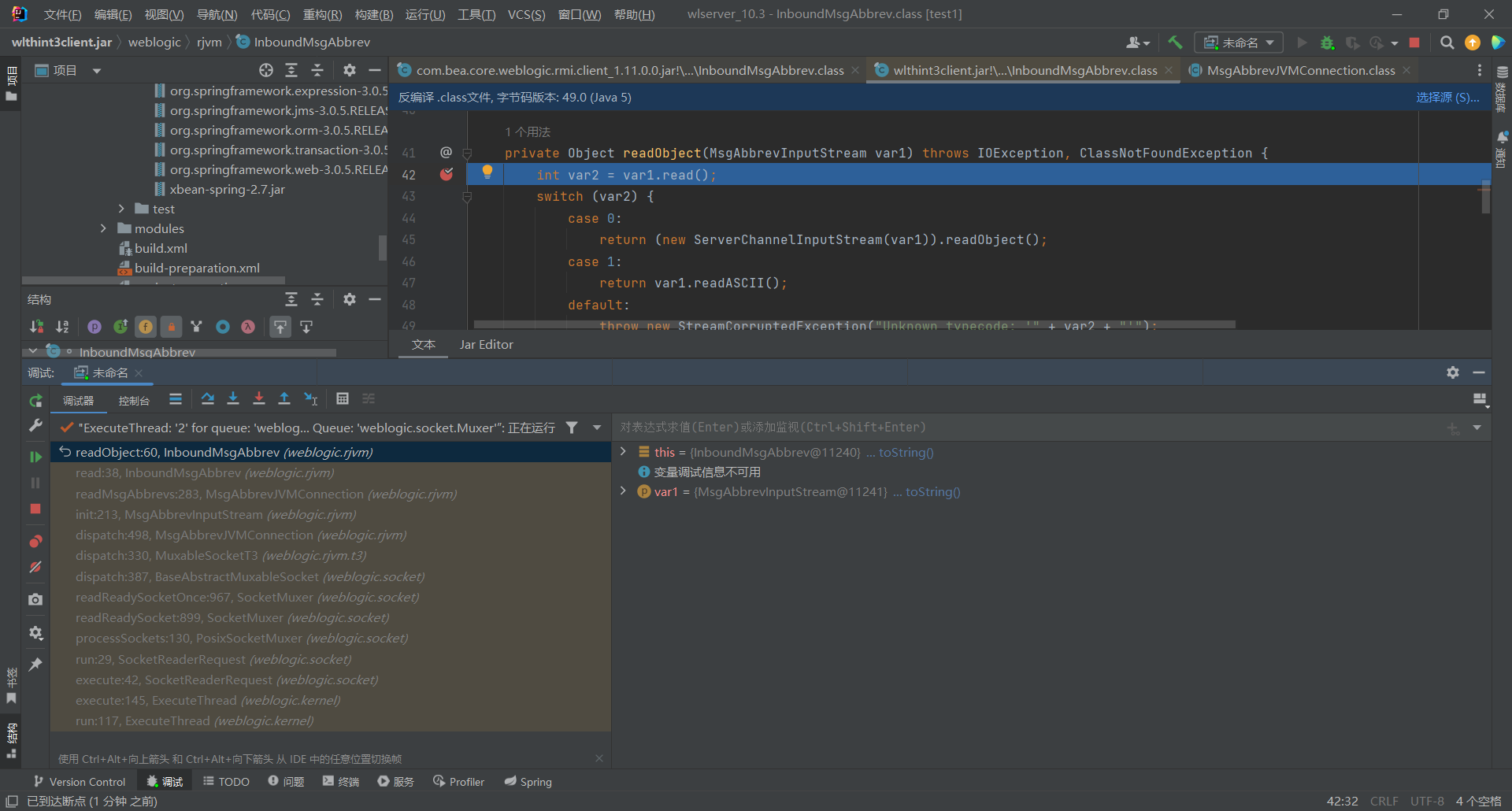Click the 选择源 (S)... link
This screenshot has height=811, width=1512.
click(1447, 98)
